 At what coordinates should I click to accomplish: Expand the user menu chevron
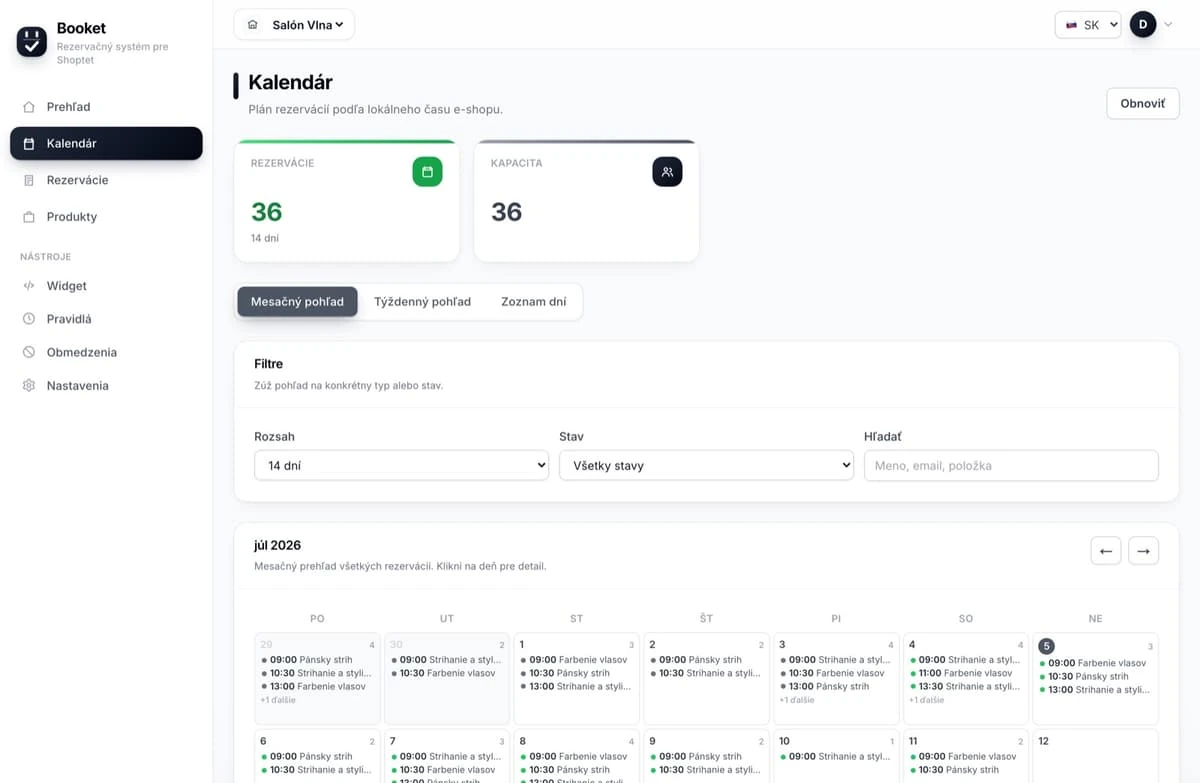pos(1168,25)
